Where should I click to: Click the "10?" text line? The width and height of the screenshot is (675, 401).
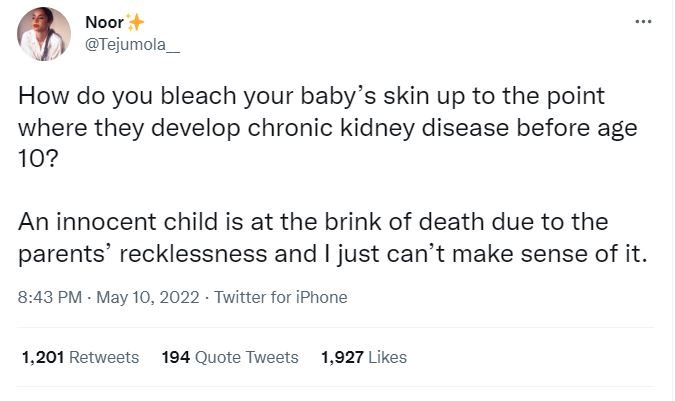point(38,161)
